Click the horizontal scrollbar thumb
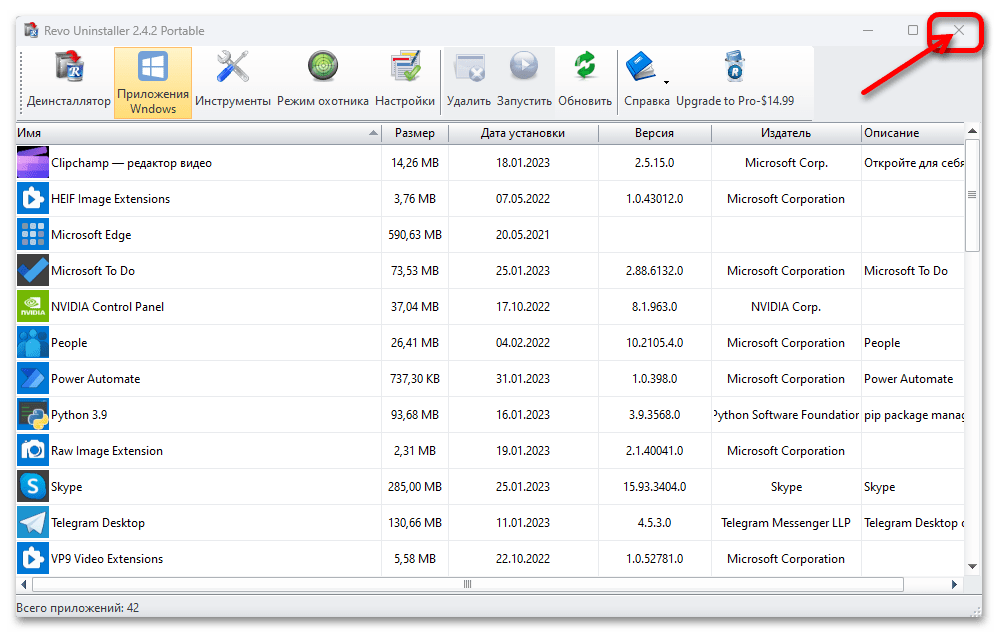This screenshot has width=998, height=633. pos(468,584)
